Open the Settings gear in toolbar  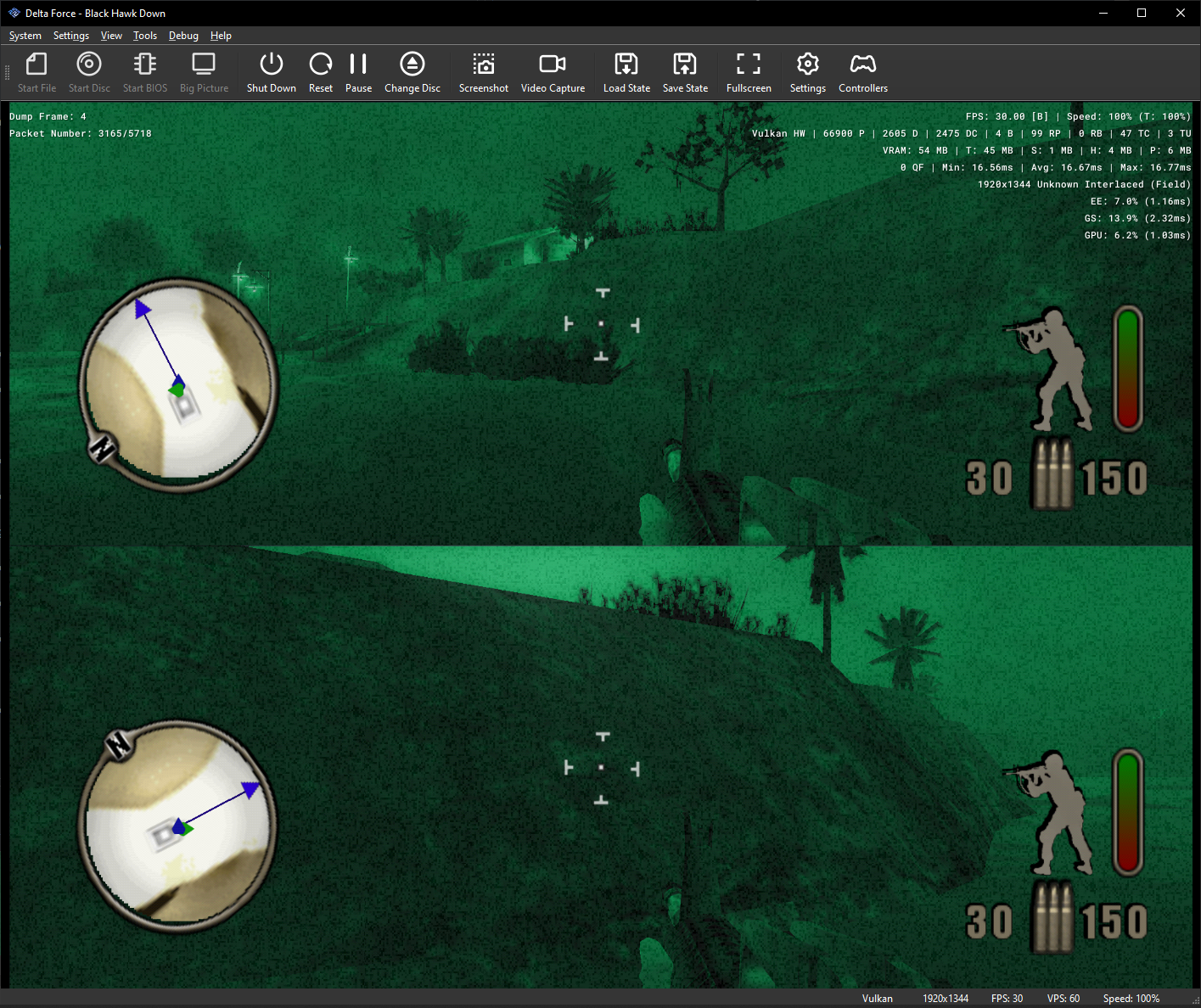point(808,64)
